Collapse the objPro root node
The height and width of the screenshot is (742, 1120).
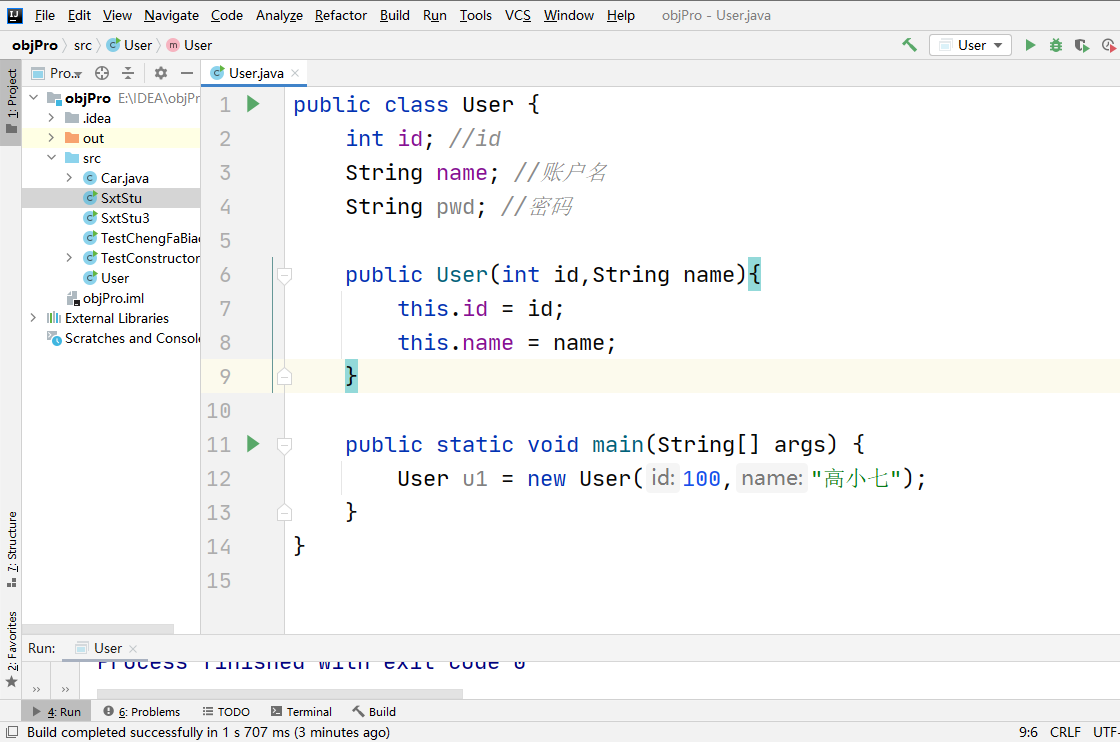(34, 98)
